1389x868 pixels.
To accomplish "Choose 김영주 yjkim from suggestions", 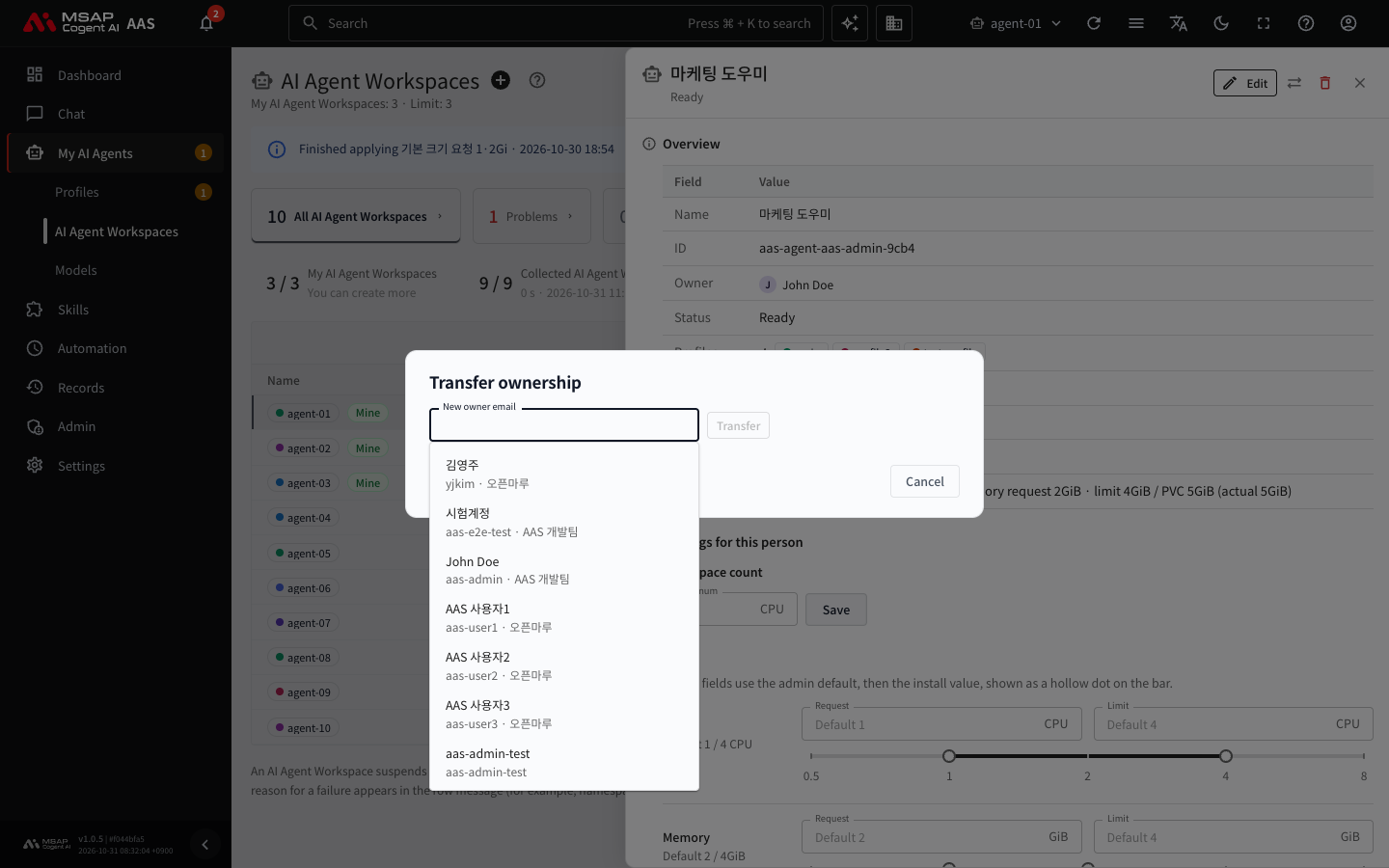I will [564, 474].
